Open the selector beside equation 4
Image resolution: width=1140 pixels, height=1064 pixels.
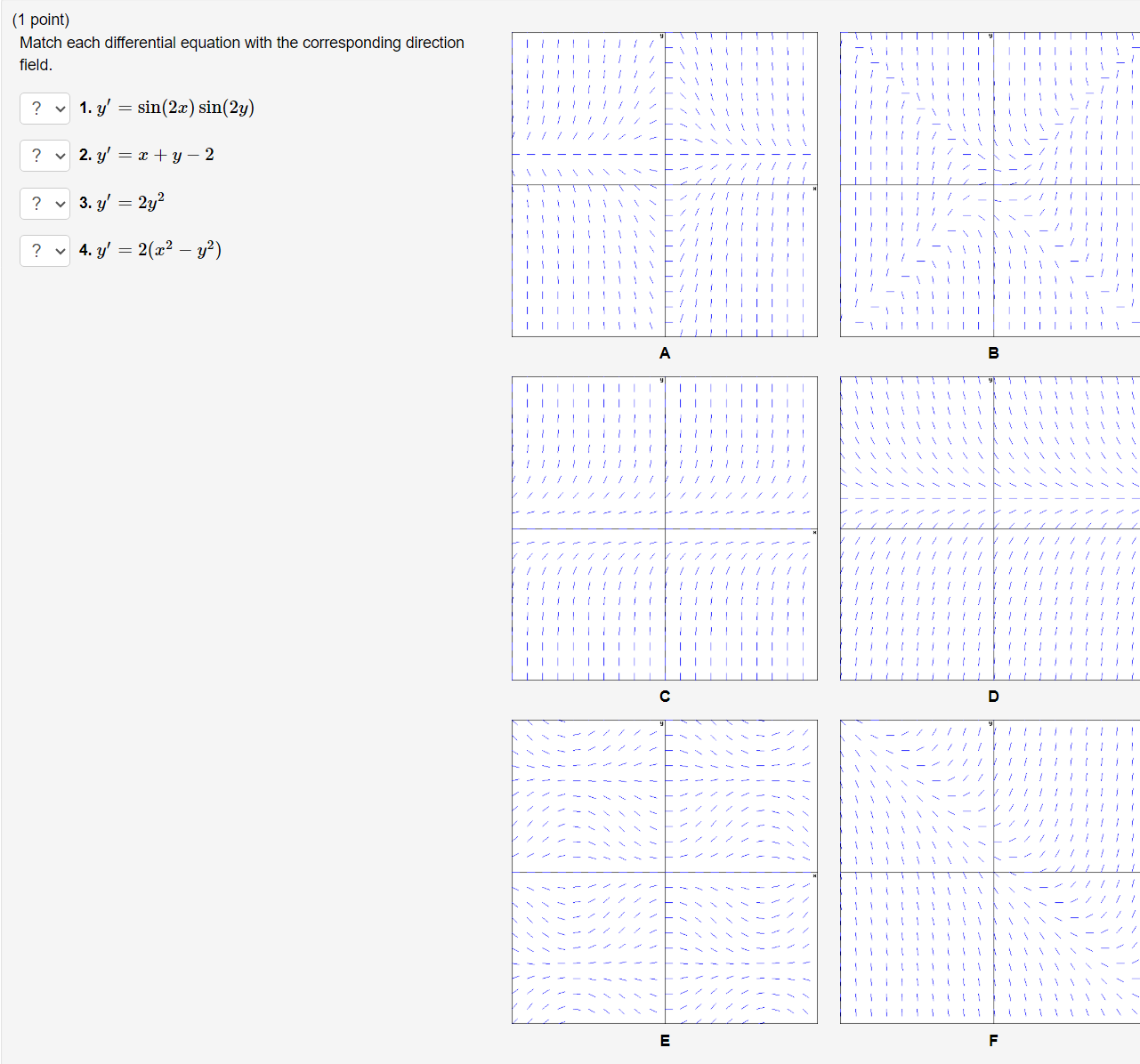point(44,250)
